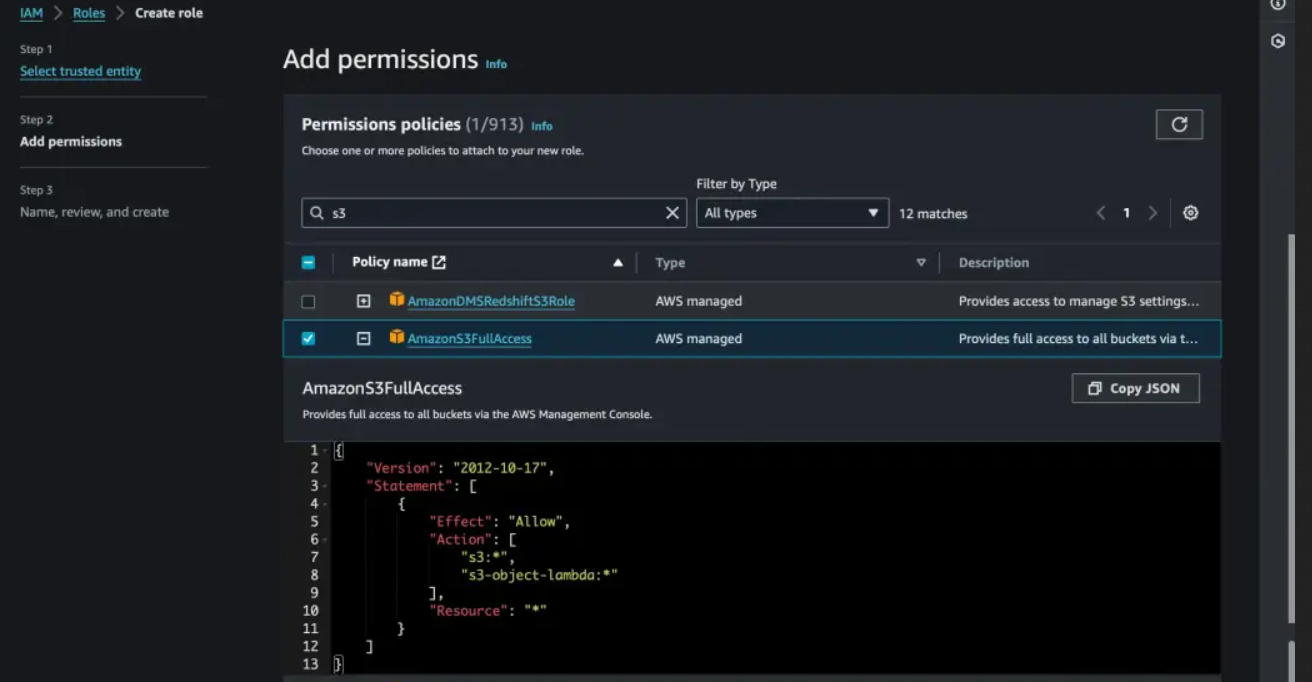The image size is (1312, 682).
Task: Open Info link beside Add permissions
Action: [496, 64]
